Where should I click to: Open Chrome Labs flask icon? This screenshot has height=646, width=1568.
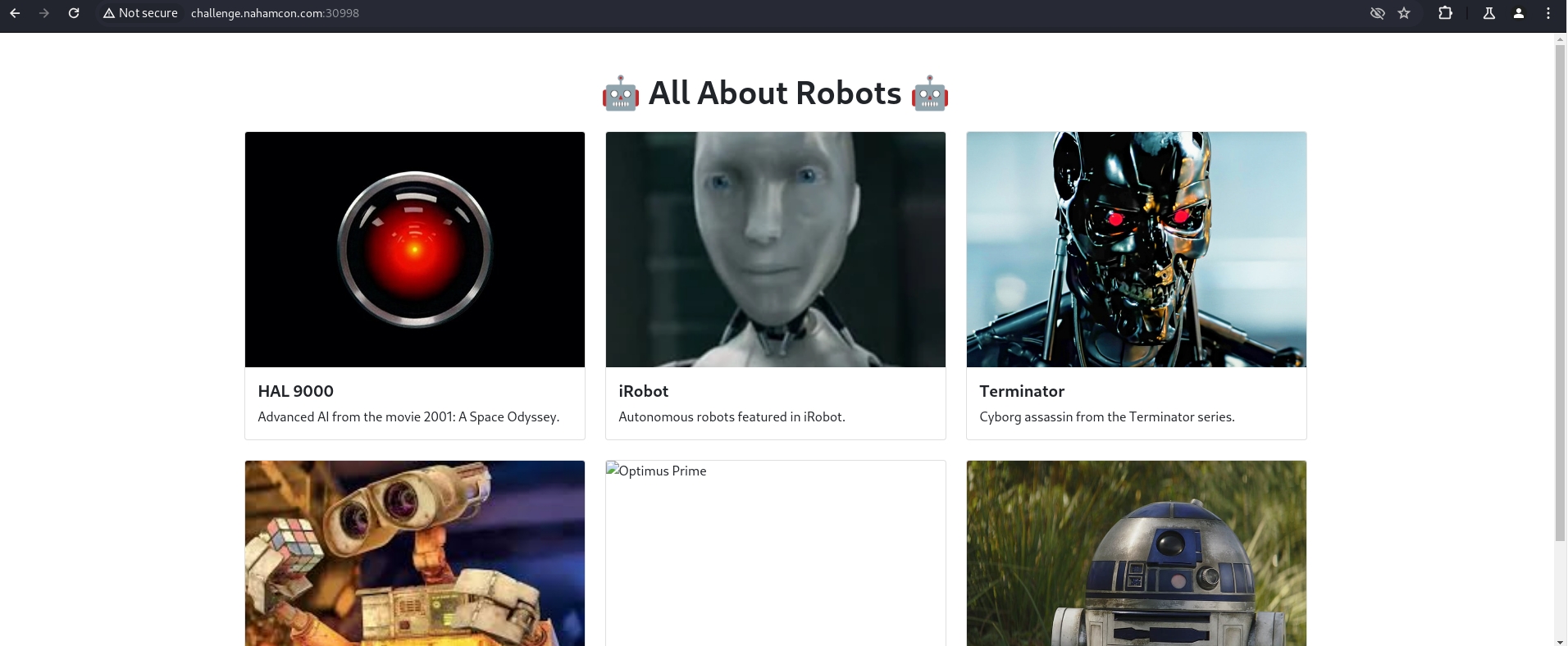(x=1488, y=13)
